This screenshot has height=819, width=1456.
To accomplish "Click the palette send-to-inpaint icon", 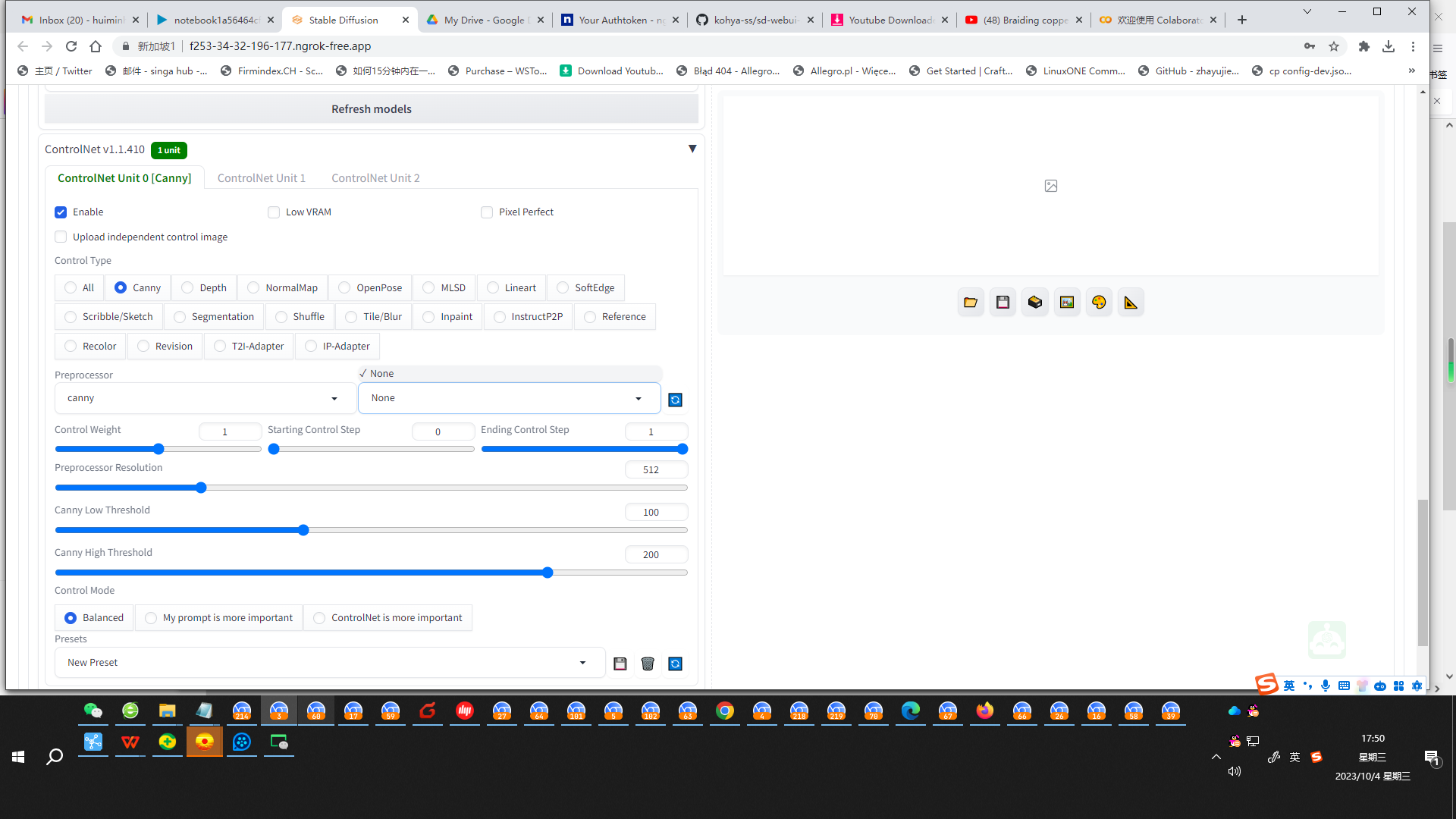I will [x=1099, y=302].
